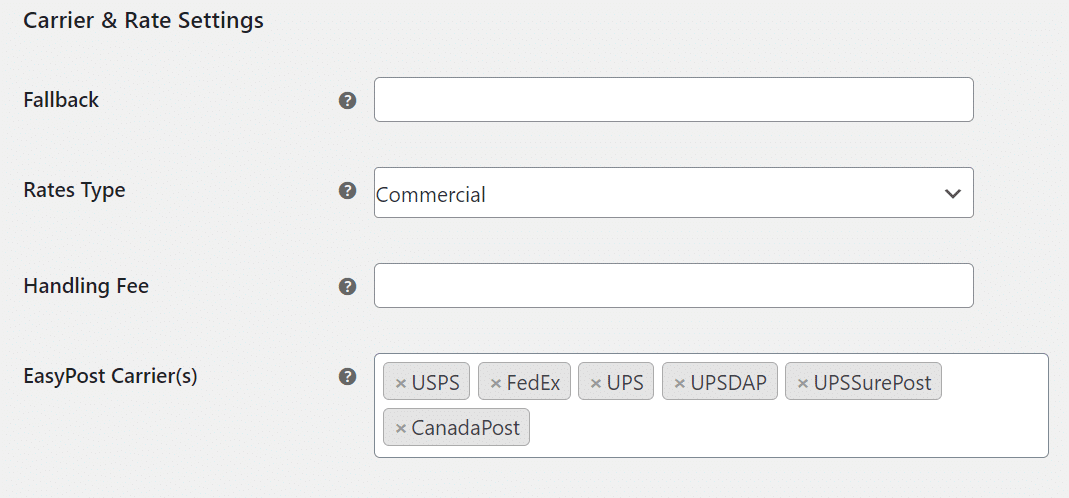Click the help icon for EasyPost Carrier(s)

point(347,377)
